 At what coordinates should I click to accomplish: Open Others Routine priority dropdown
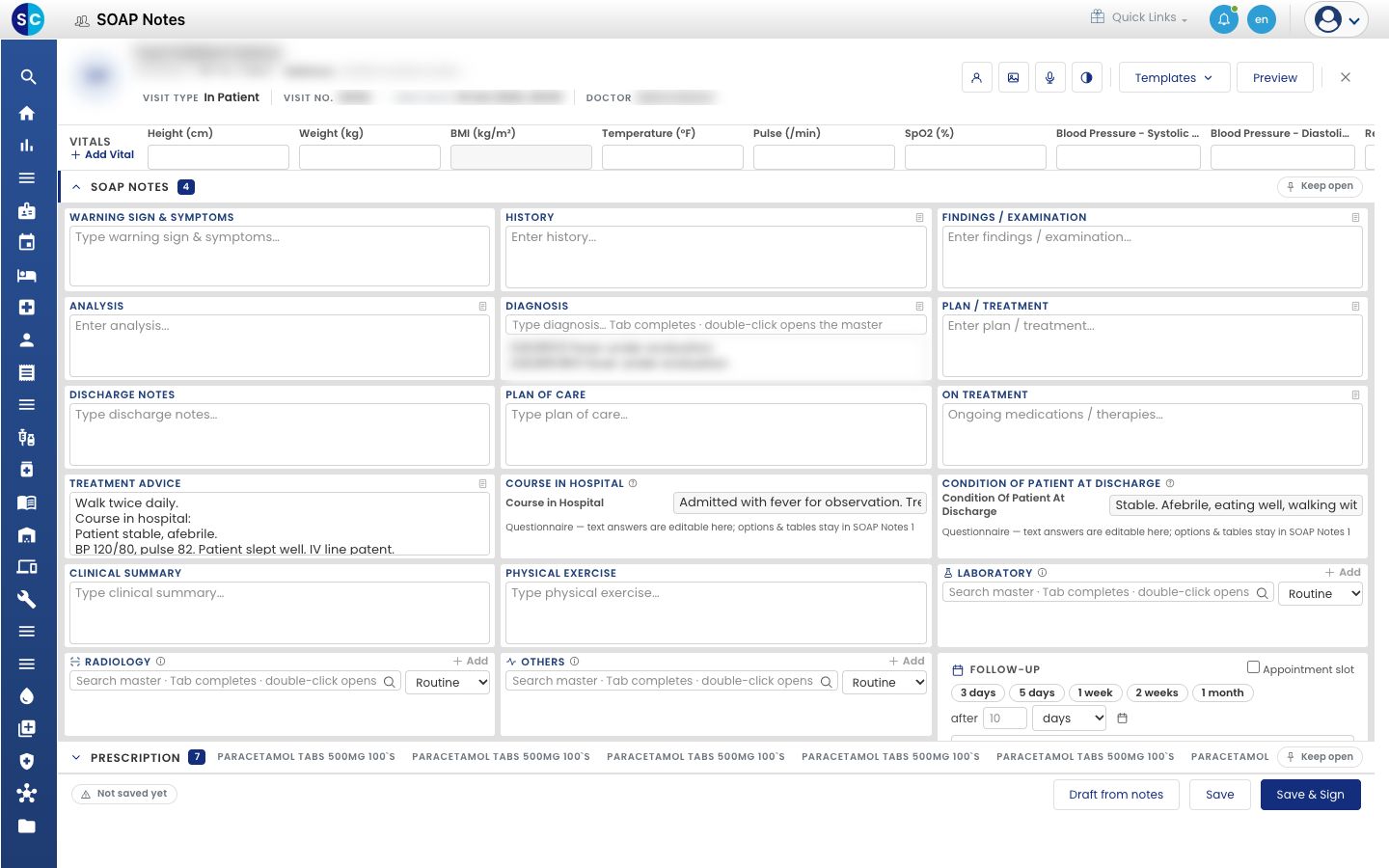coord(885,683)
